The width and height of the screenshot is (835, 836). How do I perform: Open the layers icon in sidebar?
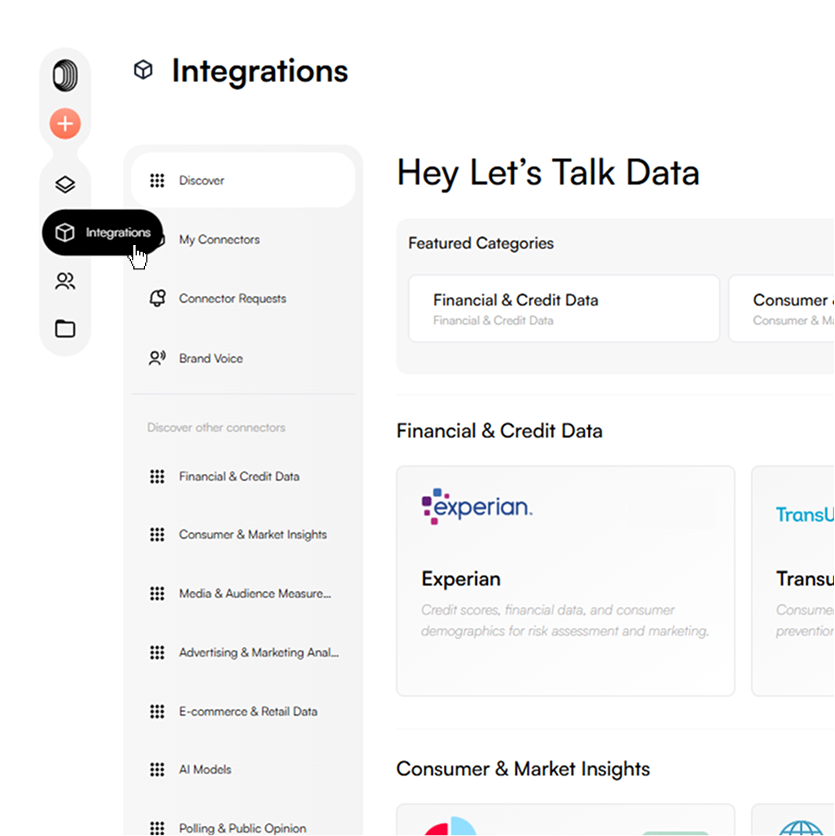[65, 184]
